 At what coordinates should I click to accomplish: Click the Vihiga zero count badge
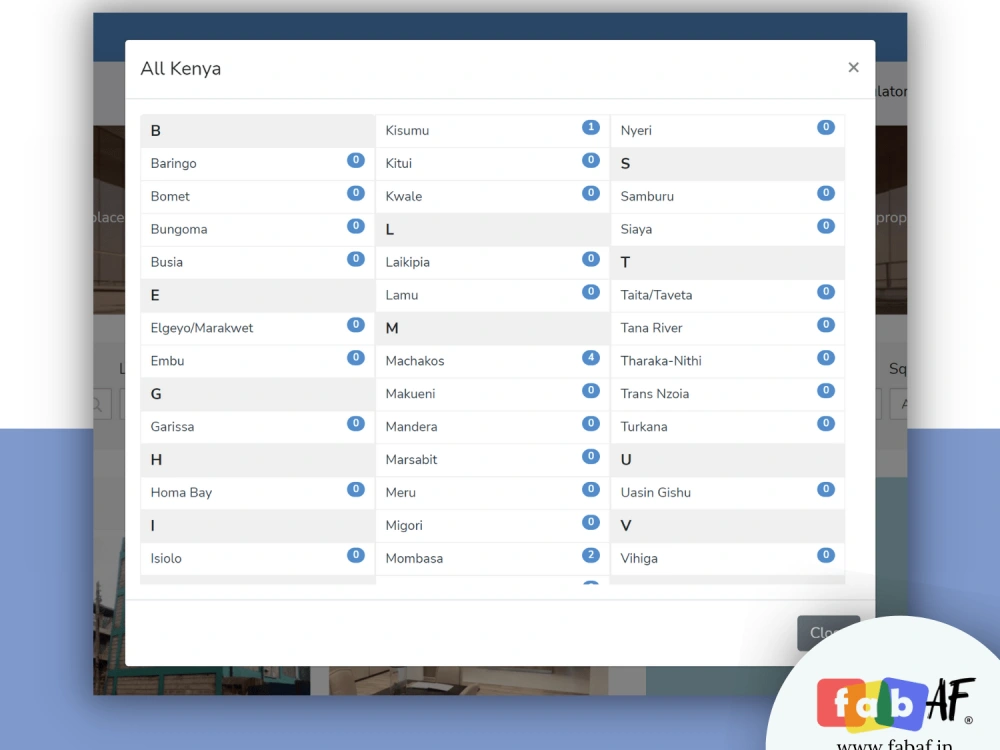(x=826, y=555)
